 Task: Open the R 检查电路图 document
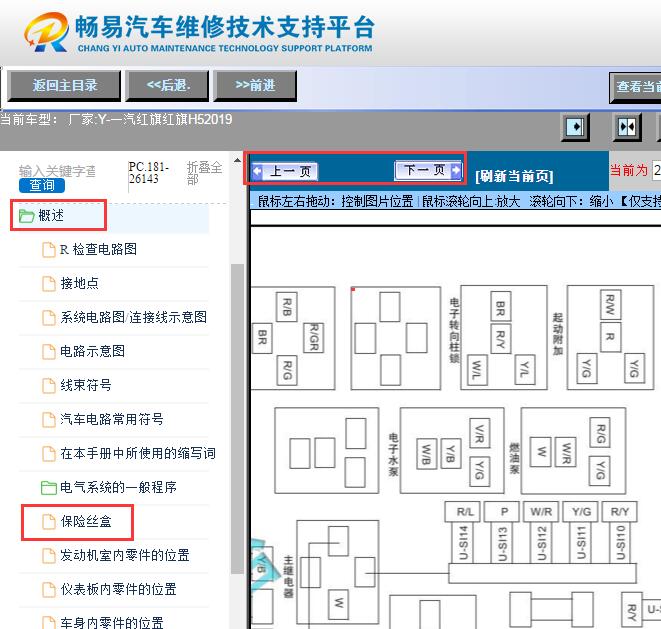(98, 249)
